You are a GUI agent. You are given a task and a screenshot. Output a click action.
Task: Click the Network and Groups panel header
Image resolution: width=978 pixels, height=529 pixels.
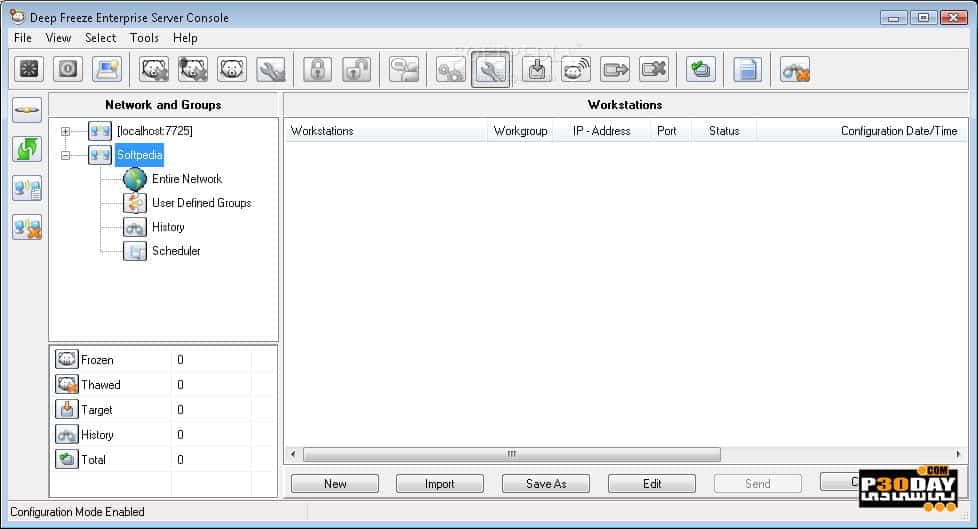click(x=163, y=105)
